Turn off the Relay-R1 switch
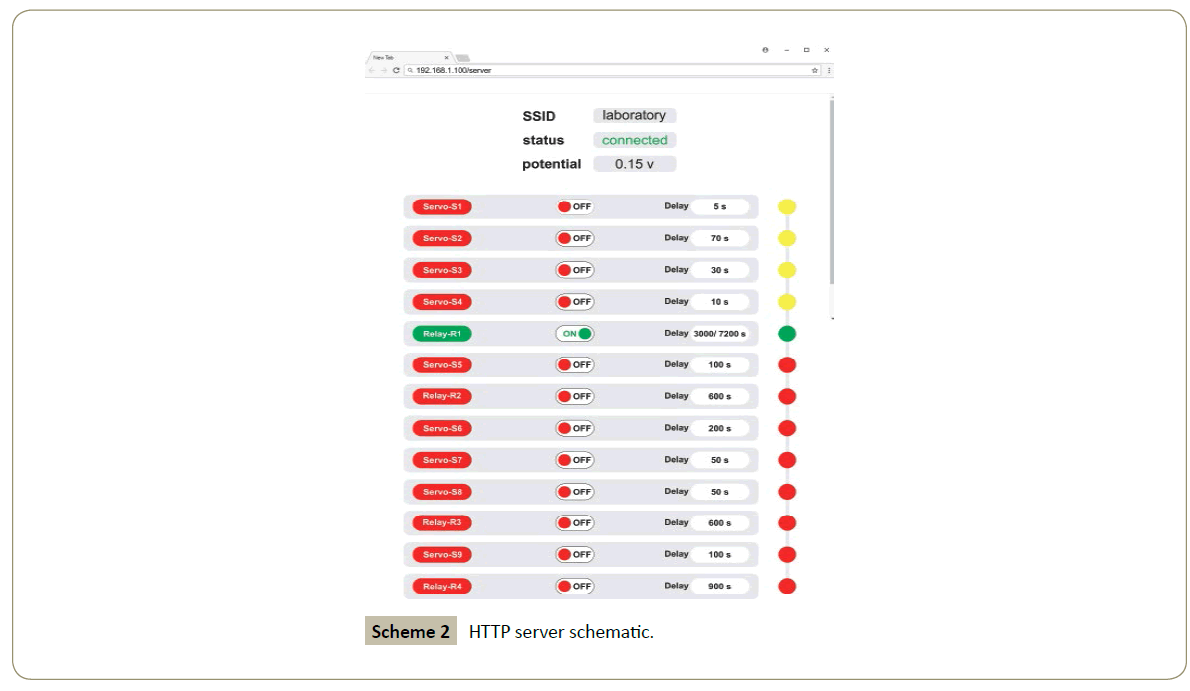This screenshot has height=691, width=1190. [x=575, y=334]
